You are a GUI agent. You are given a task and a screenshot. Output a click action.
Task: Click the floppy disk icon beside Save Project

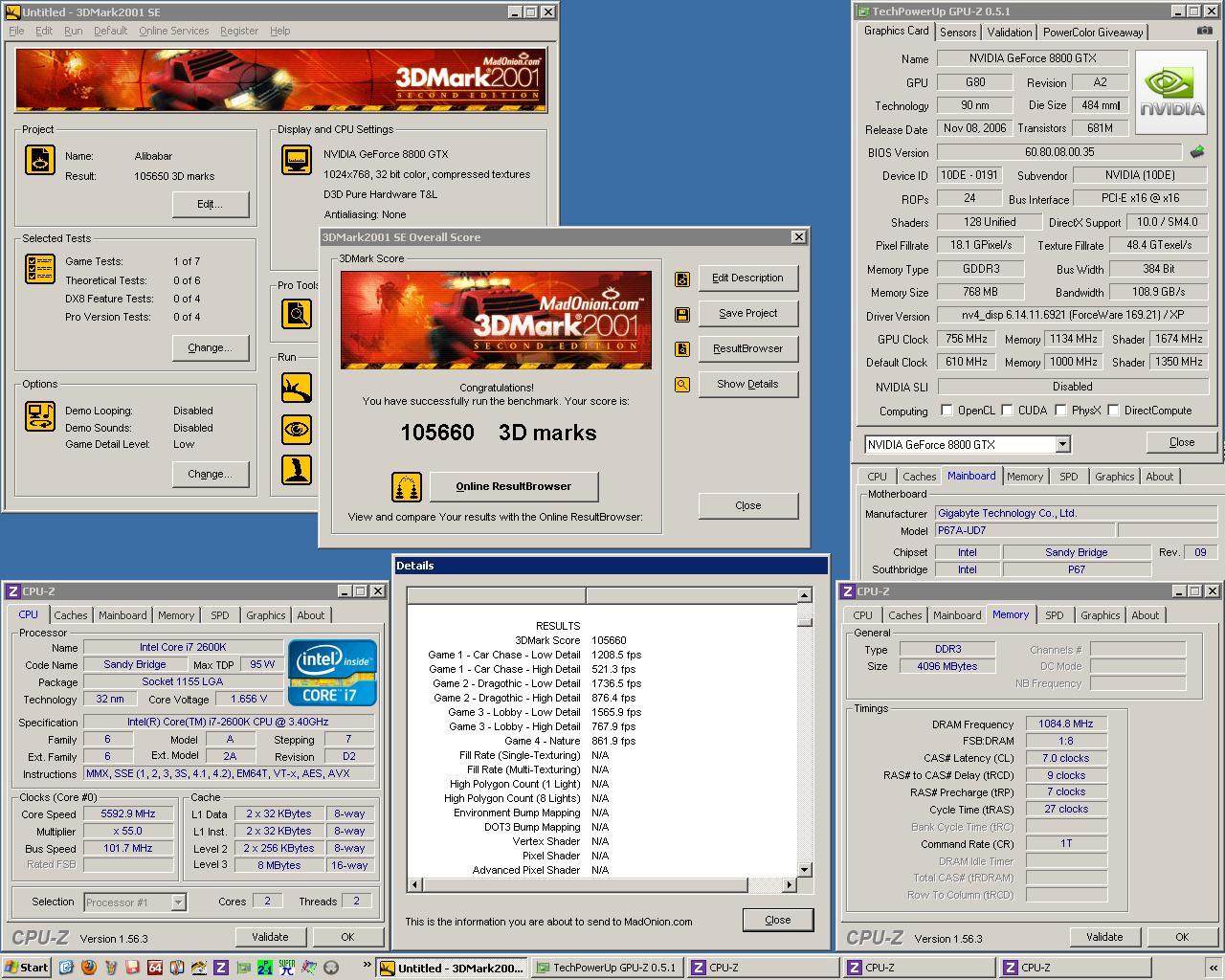[681, 314]
